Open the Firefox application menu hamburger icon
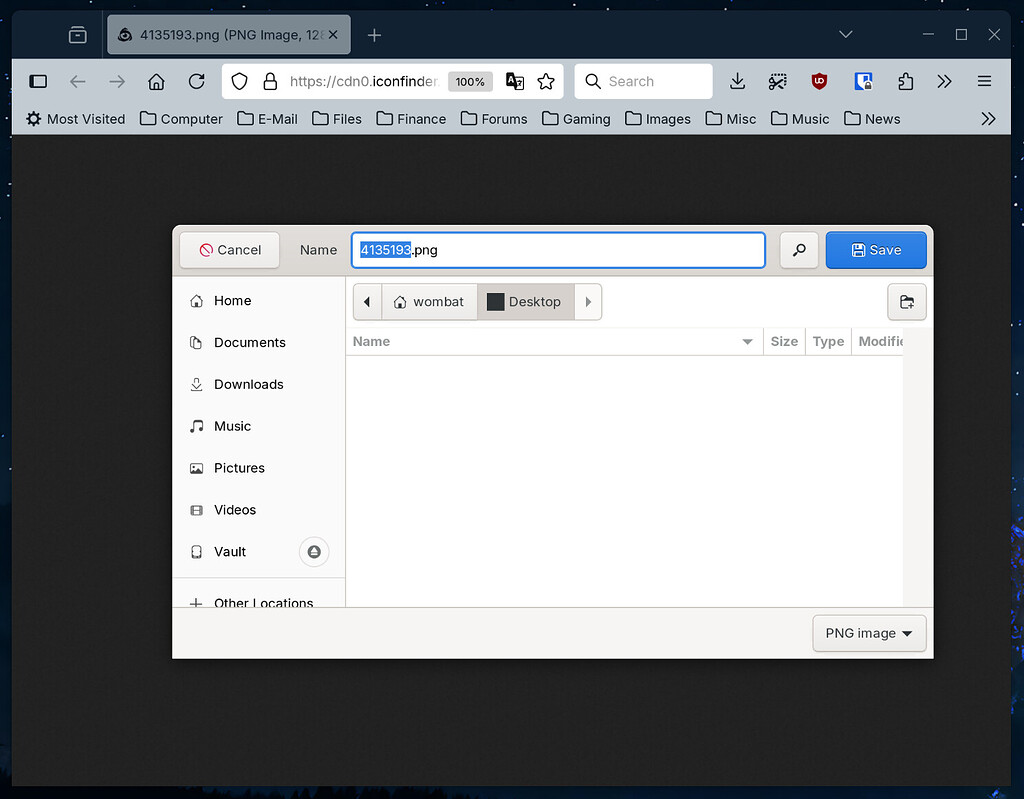The width and height of the screenshot is (1024, 799). (x=984, y=81)
